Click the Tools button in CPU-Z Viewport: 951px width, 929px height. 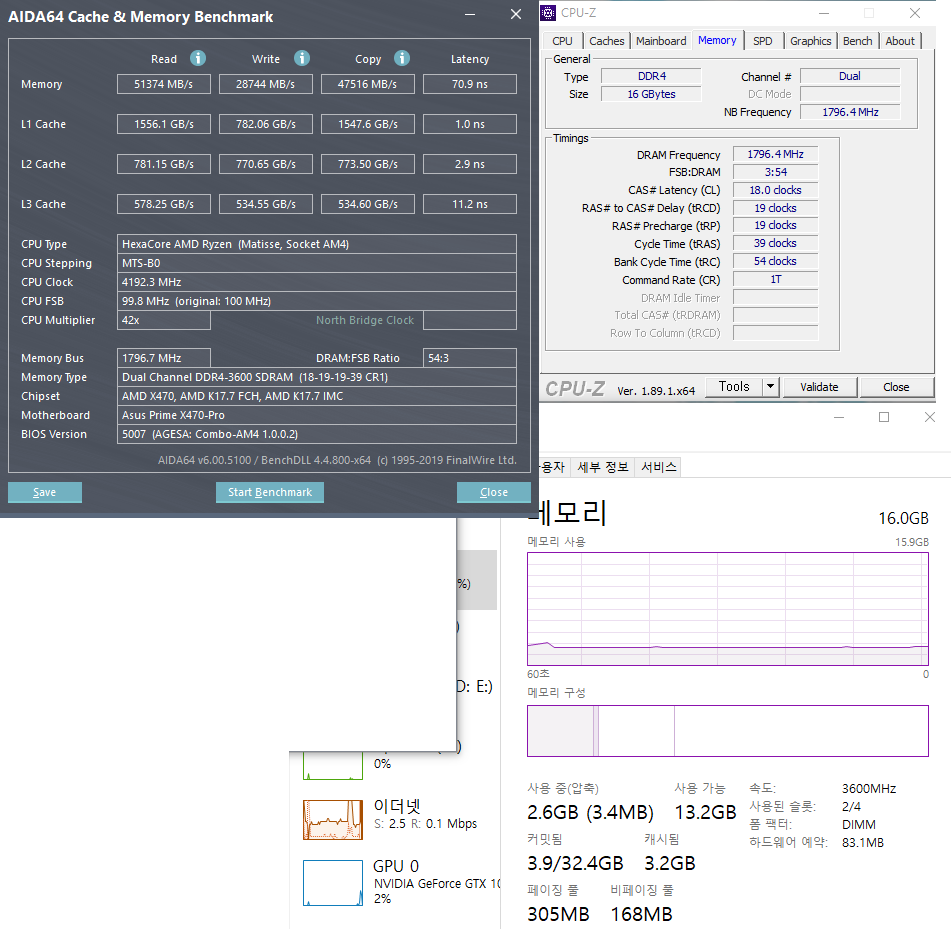coord(734,386)
